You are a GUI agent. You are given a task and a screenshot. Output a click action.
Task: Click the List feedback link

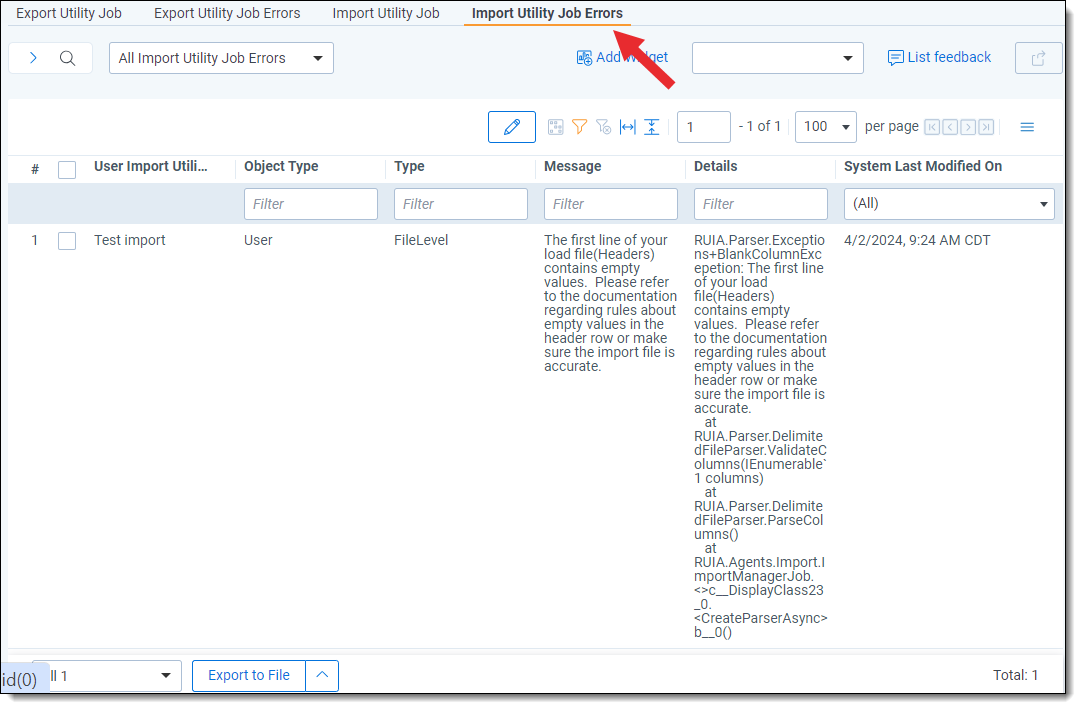(939, 58)
